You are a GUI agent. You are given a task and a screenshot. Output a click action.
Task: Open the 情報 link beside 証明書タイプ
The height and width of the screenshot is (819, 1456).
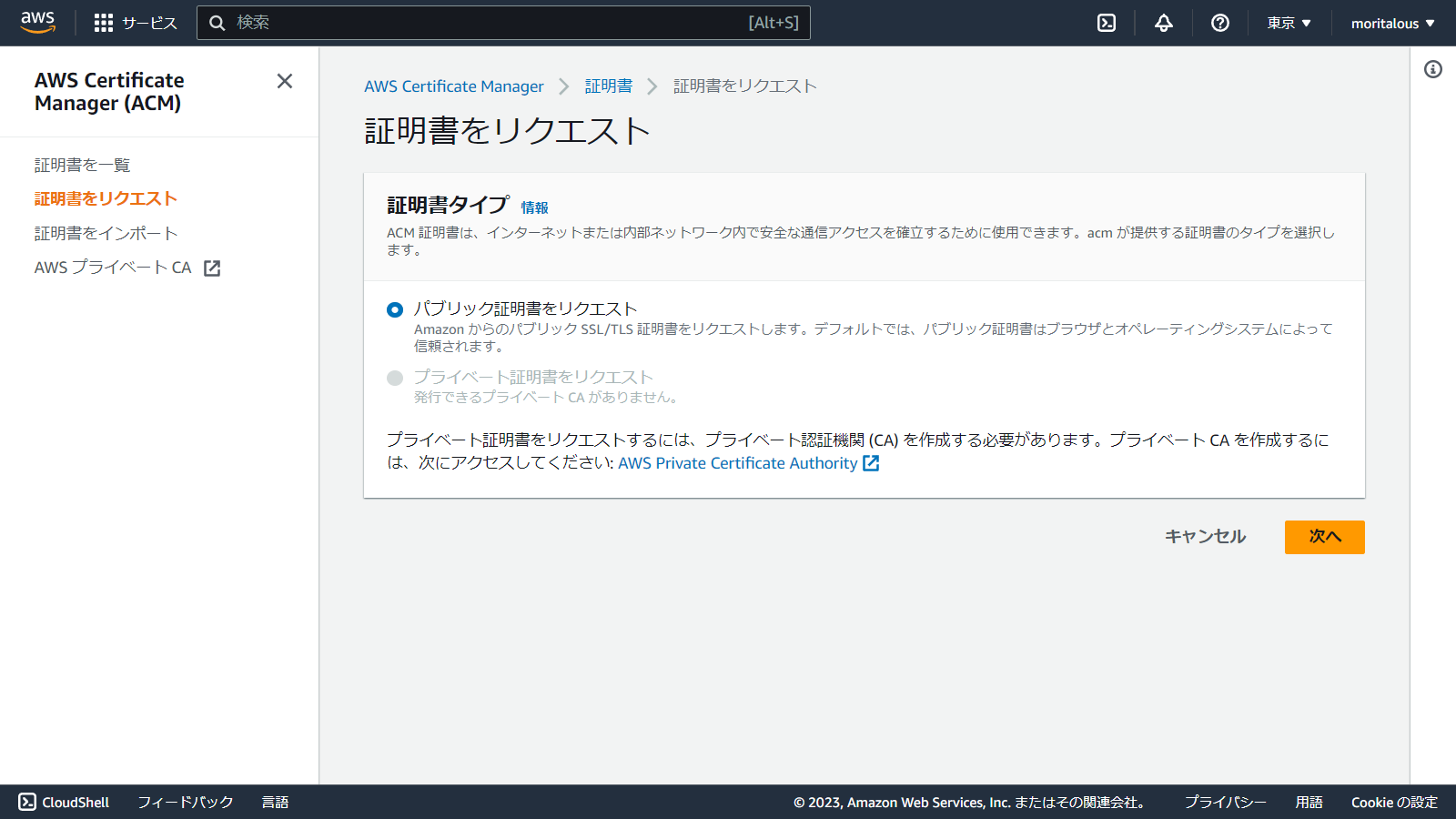tap(533, 207)
